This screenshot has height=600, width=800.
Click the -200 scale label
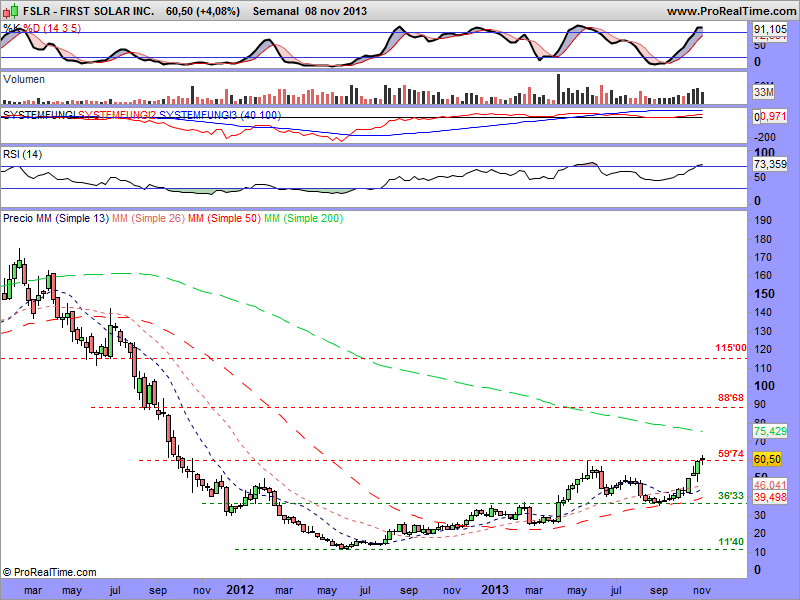tap(764, 137)
